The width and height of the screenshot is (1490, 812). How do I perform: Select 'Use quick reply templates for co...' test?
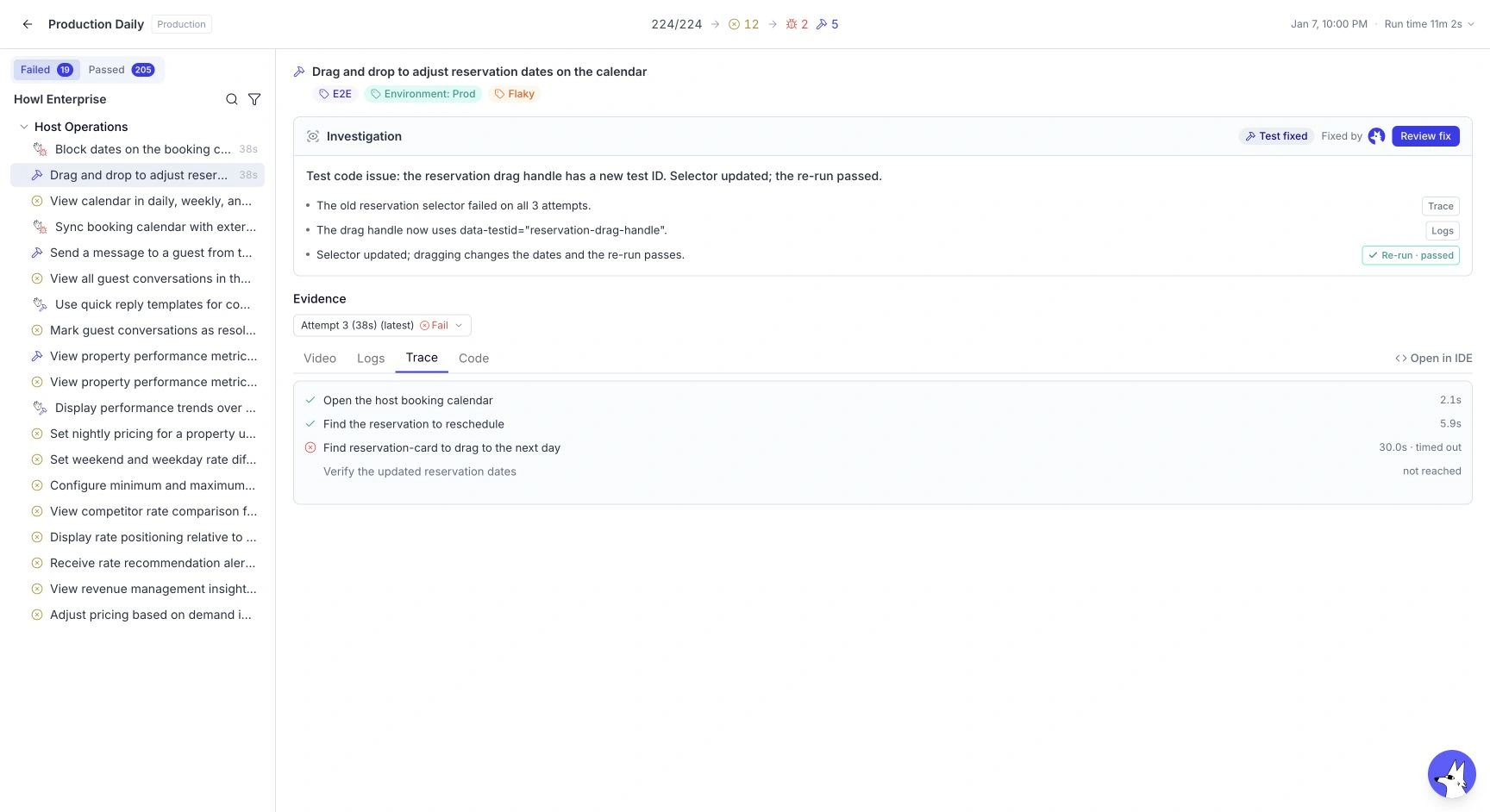[x=138, y=304]
